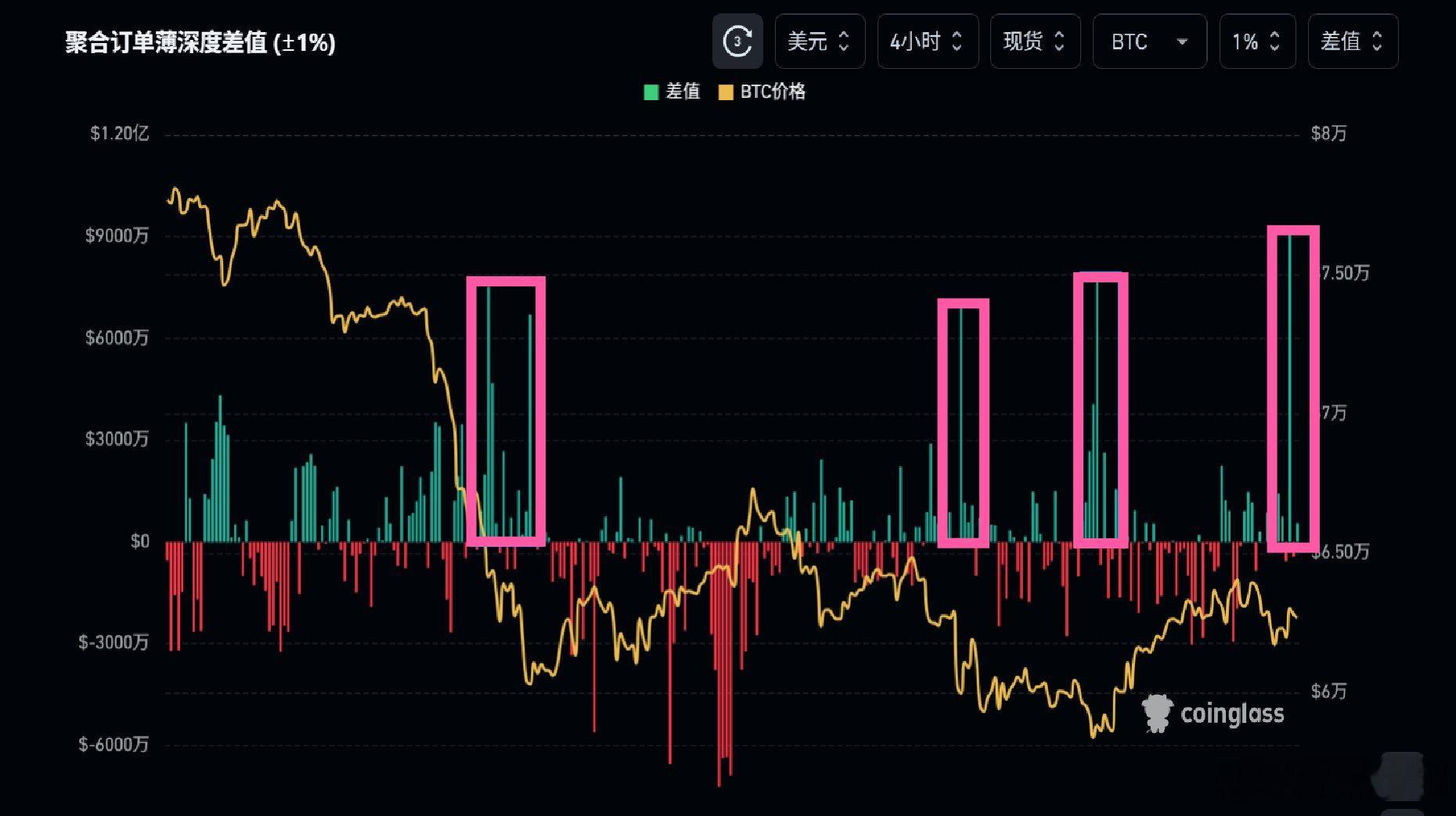Image resolution: width=1456 pixels, height=816 pixels.
Task: Click the $-6000万 left axis label
Action: [x=114, y=745]
